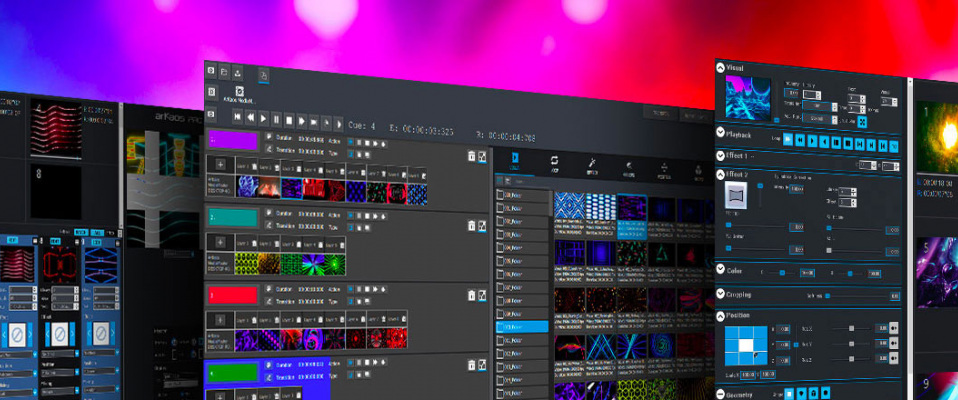
Task: Click the position grid in Position section
Action: point(746,345)
